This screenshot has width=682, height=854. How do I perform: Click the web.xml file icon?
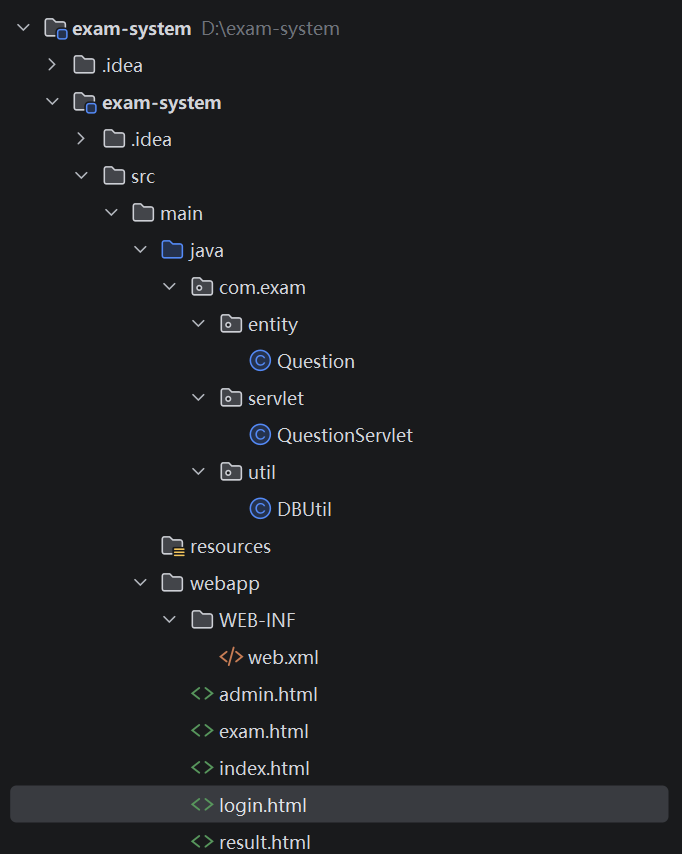pyautogui.click(x=231, y=657)
